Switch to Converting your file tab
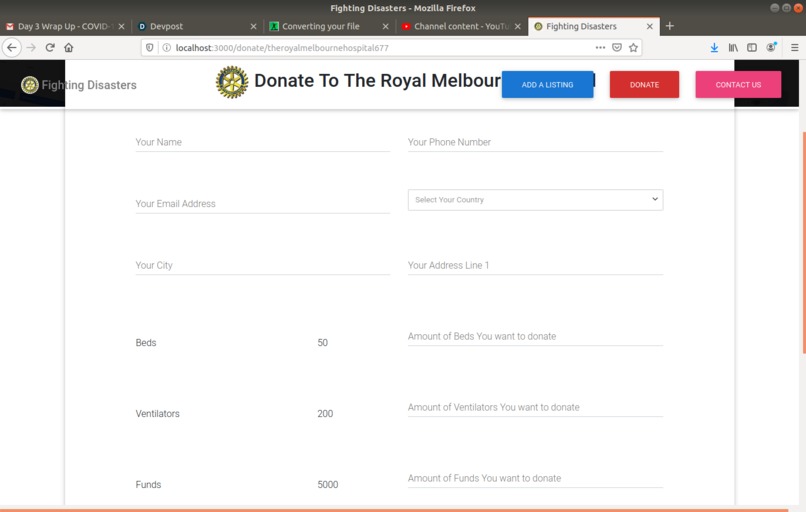The image size is (806, 512). [x=330, y=26]
